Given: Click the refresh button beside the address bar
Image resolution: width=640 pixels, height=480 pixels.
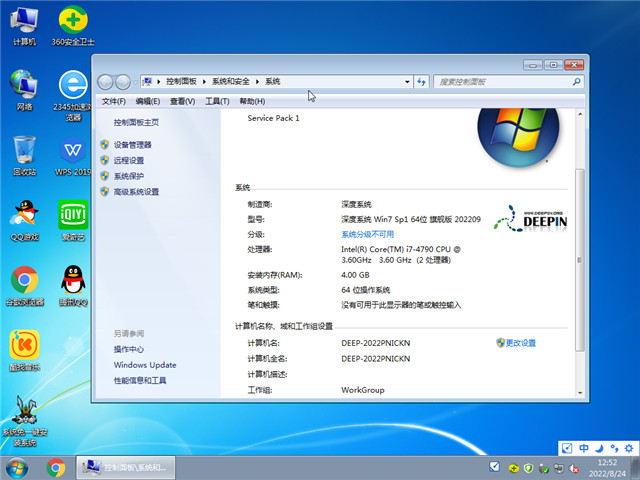Looking at the screenshot, I should click(421, 82).
